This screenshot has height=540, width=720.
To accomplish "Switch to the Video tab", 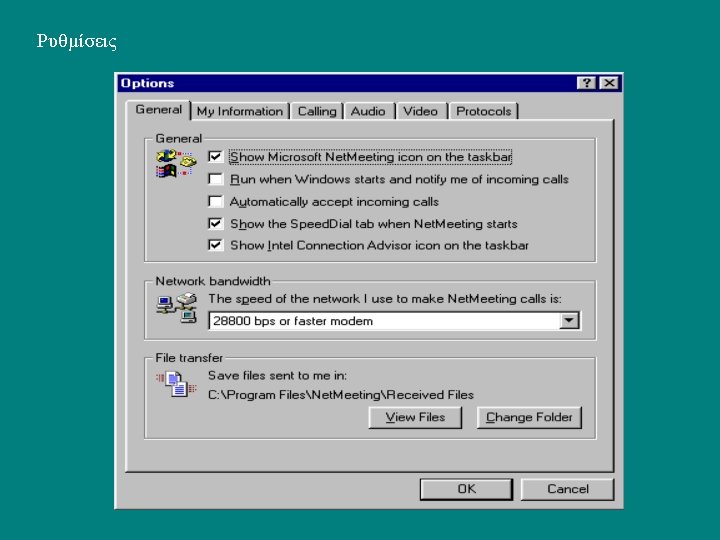I will 420,112.
